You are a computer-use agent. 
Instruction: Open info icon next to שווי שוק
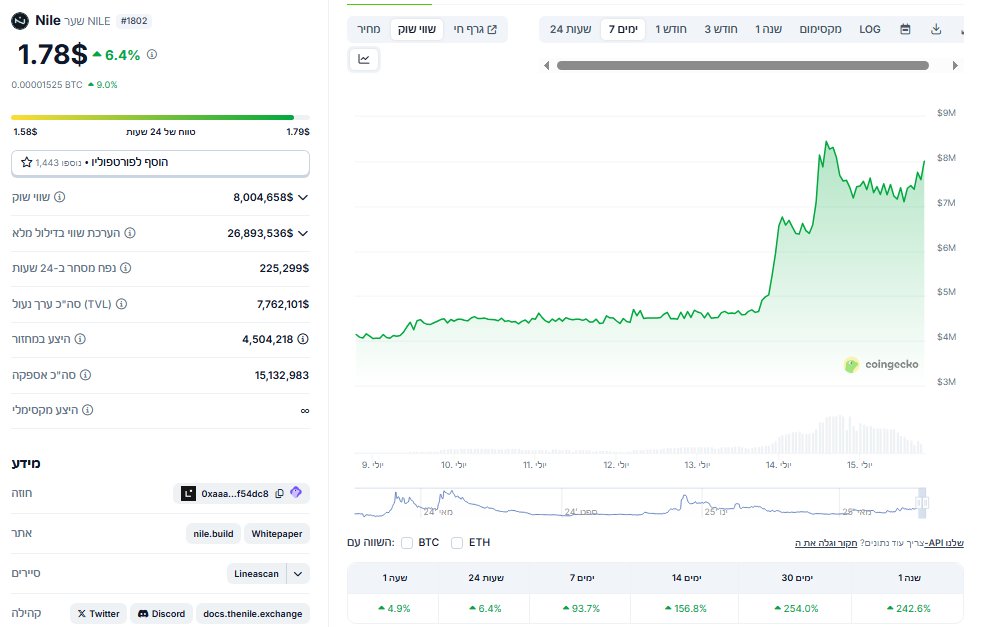(x=60, y=197)
